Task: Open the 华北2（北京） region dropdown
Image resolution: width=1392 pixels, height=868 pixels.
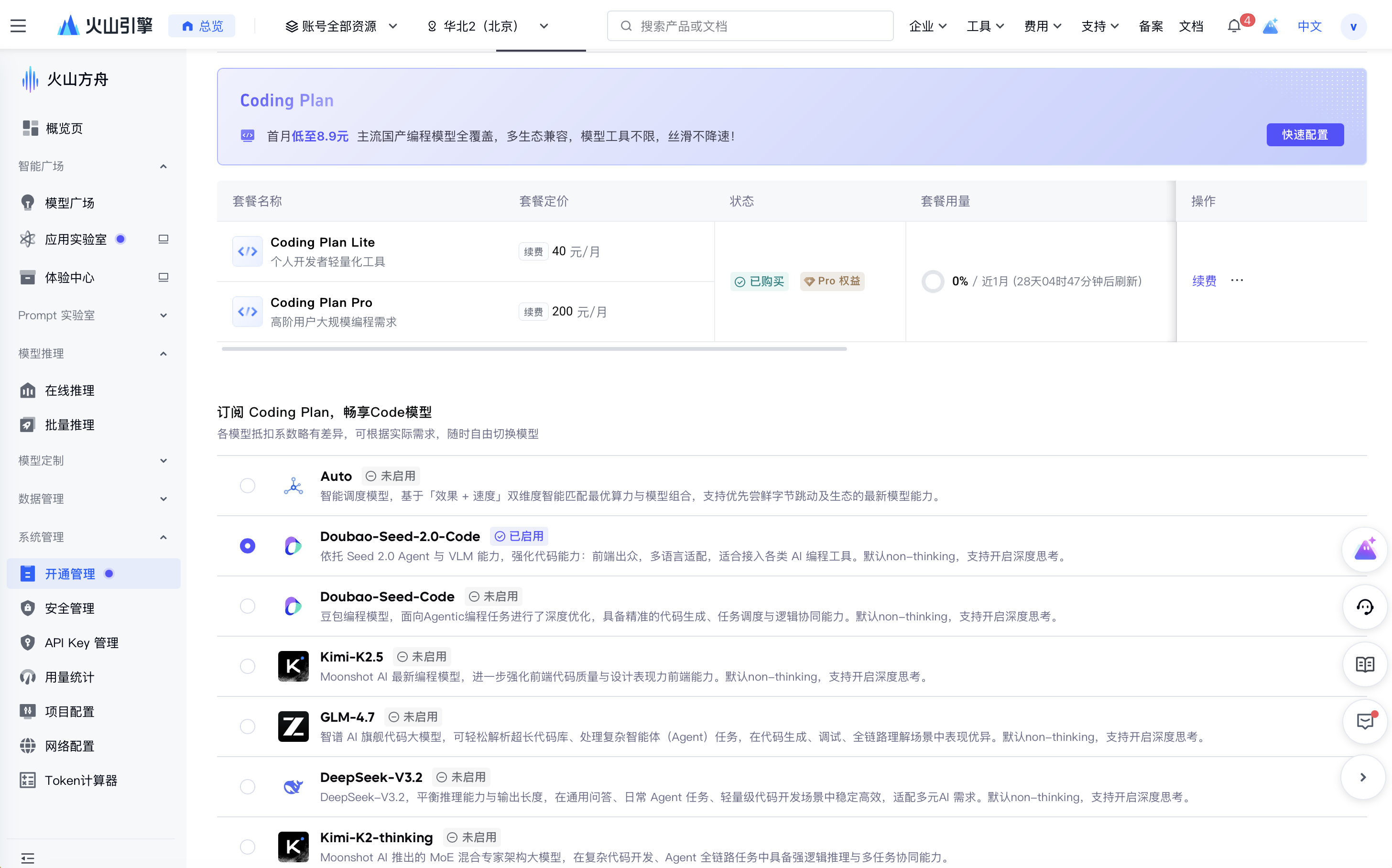Action: tap(488, 26)
